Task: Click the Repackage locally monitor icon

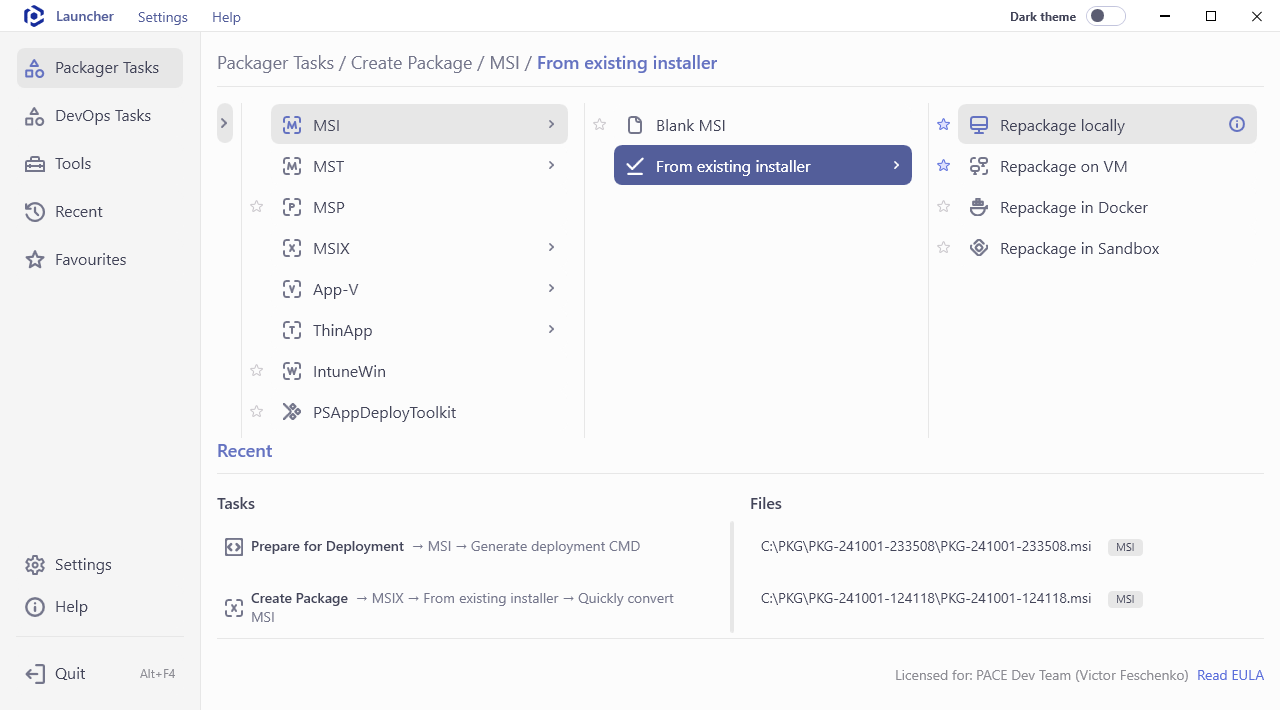Action: point(979,125)
